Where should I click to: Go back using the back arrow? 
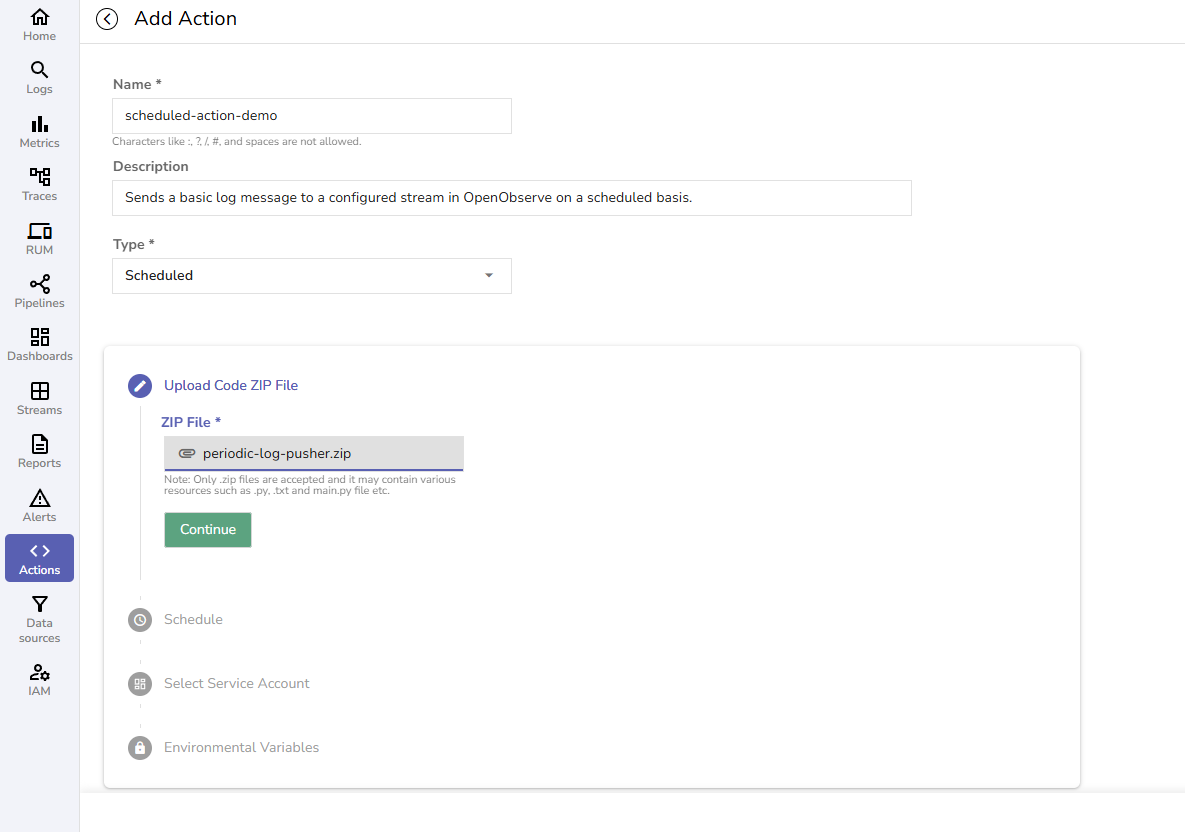coord(106,18)
